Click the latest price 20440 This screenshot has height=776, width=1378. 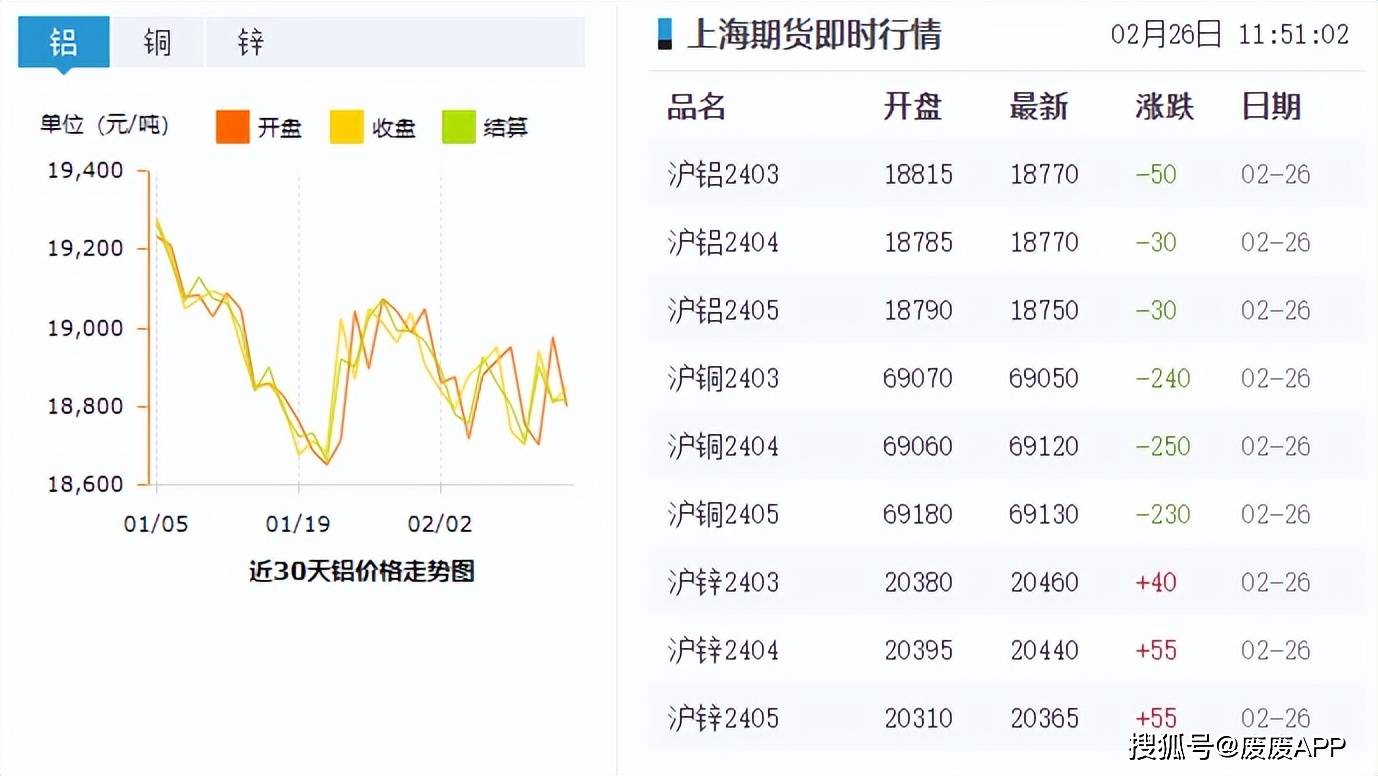tap(1044, 651)
